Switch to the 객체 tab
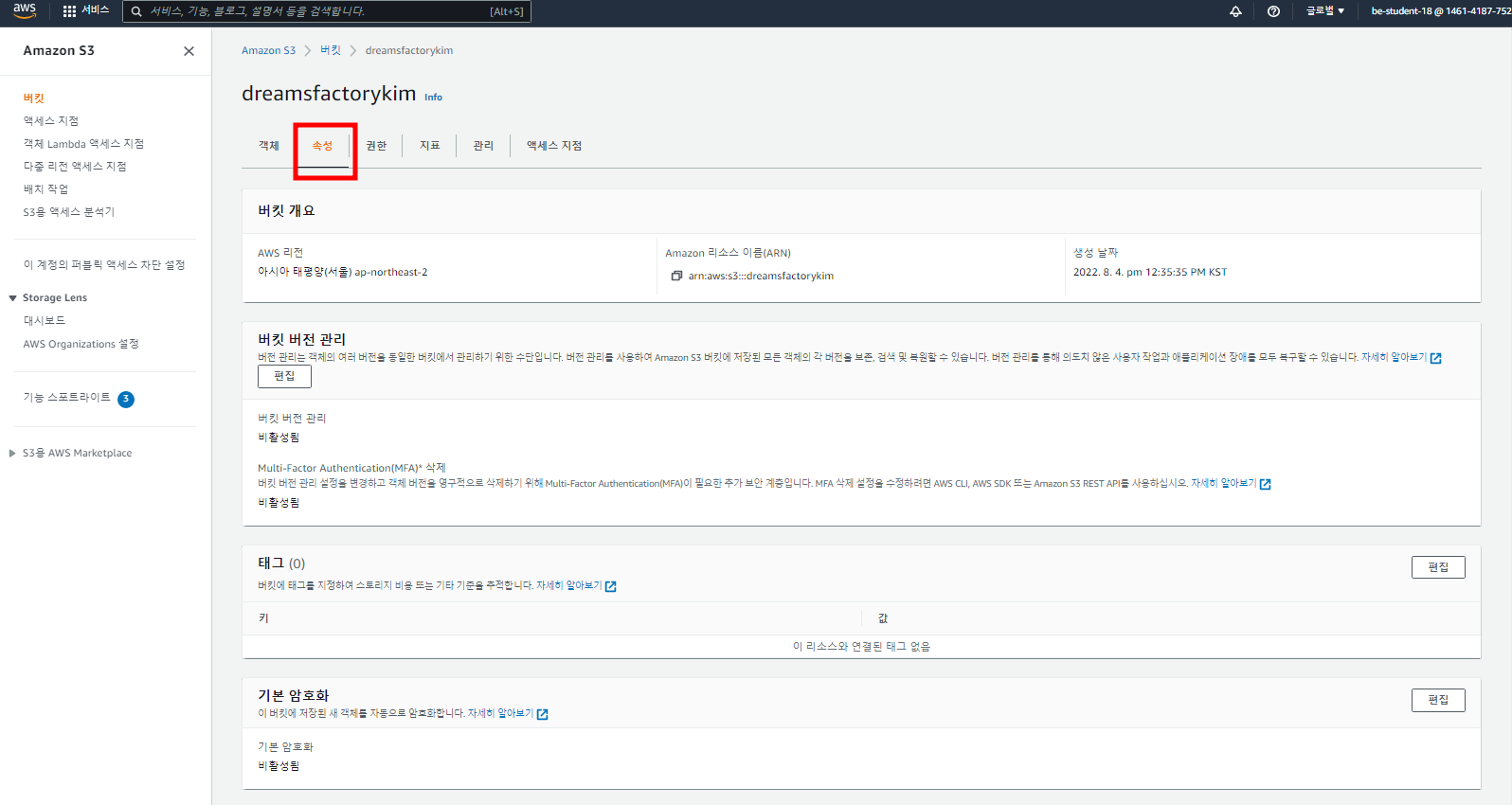This screenshot has width=1512, height=805. (x=269, y=146)
